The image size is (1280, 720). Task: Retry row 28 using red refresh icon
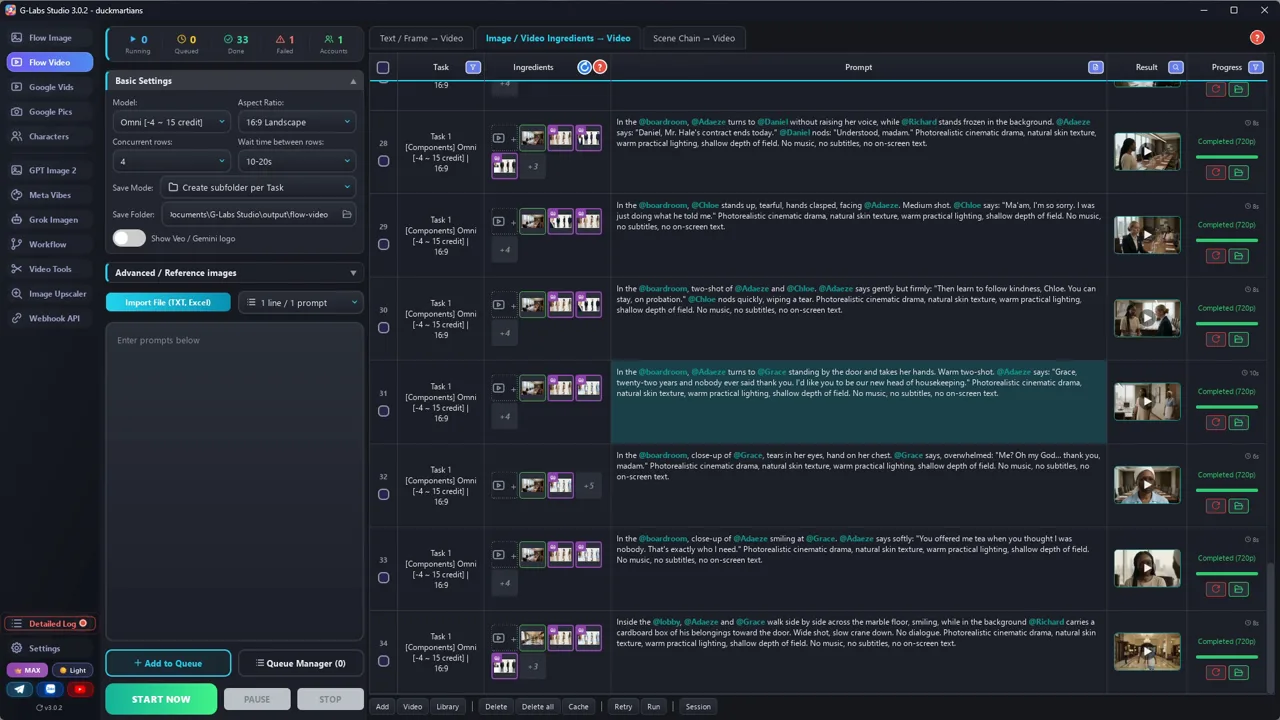(x=1216, y=172)
